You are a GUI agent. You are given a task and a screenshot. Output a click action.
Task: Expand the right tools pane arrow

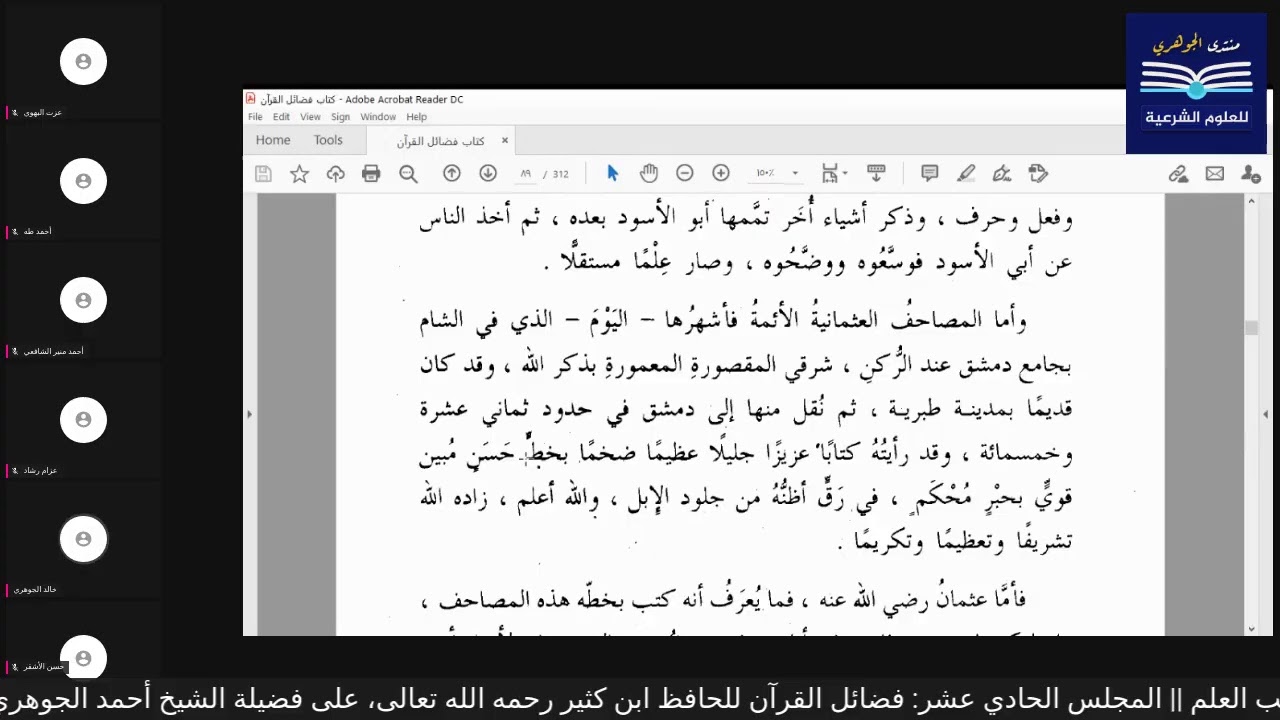coord(1266,414)
